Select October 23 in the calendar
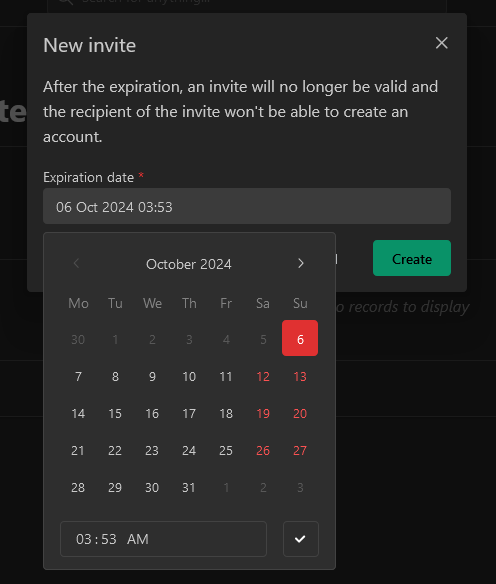The height and width of the screenshot is (584, 496). point(152,451)
